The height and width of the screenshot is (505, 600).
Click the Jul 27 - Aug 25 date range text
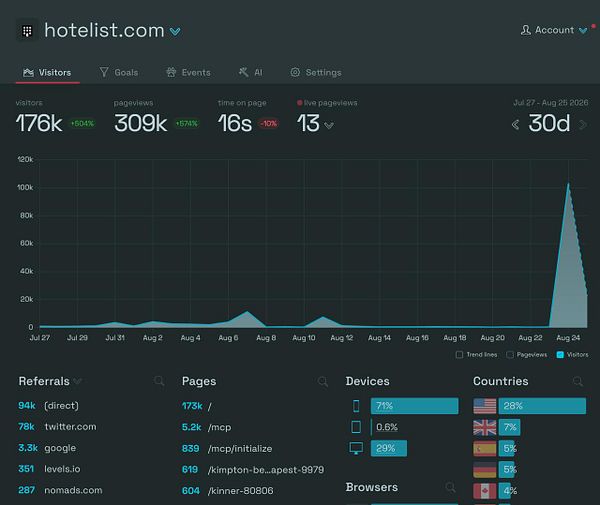pos(551,103)
